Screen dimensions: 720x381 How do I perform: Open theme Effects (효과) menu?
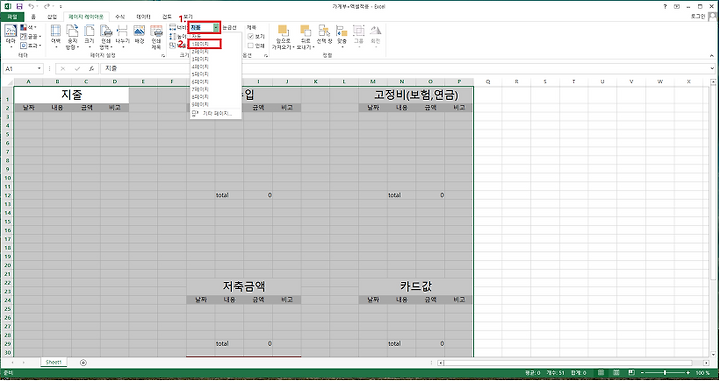30,45
